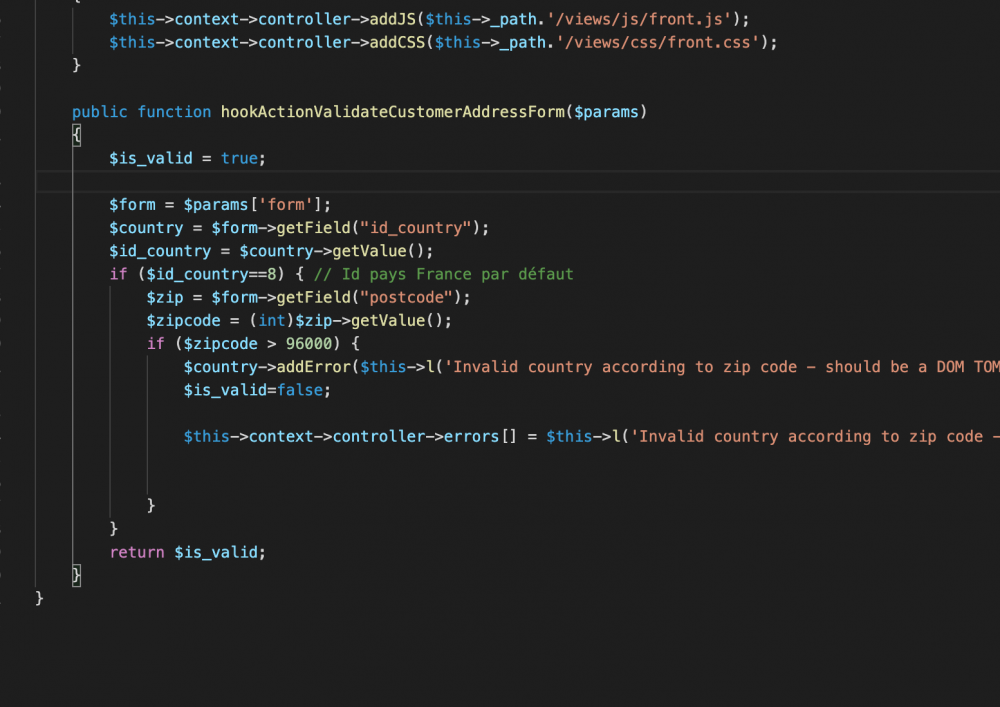The image size is (1000, 707).
Task: Place cursor on '$is_valid = true;' line
Action: [x=188, y=158]
